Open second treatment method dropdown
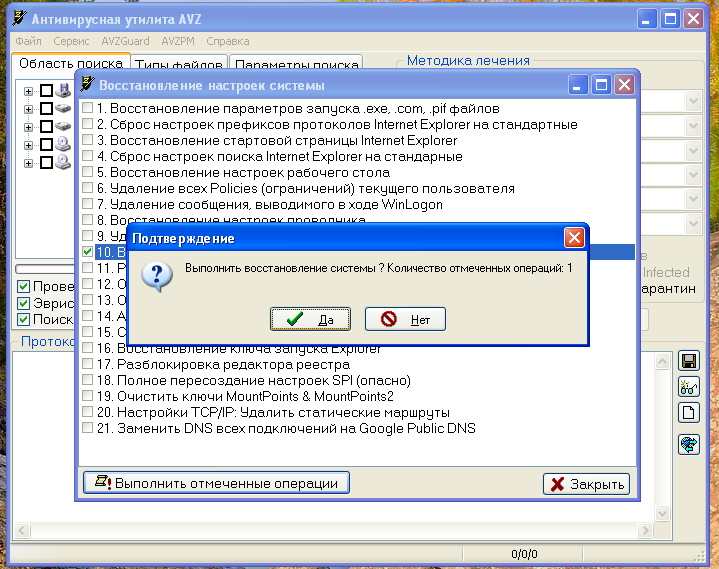This screenshot has height=569, width=719. [x=693, y=125]
